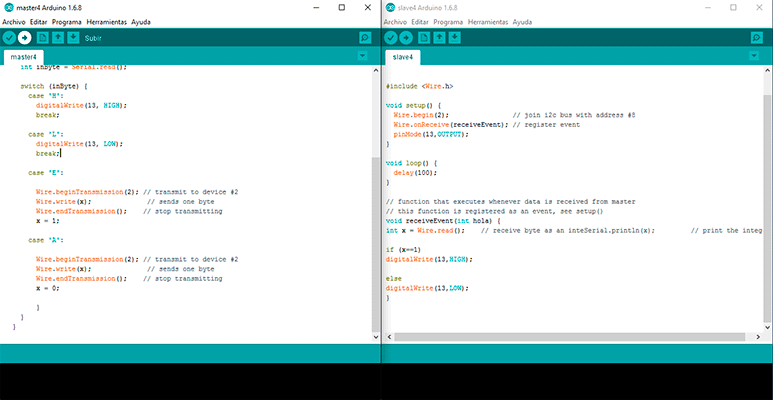Viewport: 773px width, 400px height.
Task: Click 'x = 1;' line in master4
Action: (47, 221)
